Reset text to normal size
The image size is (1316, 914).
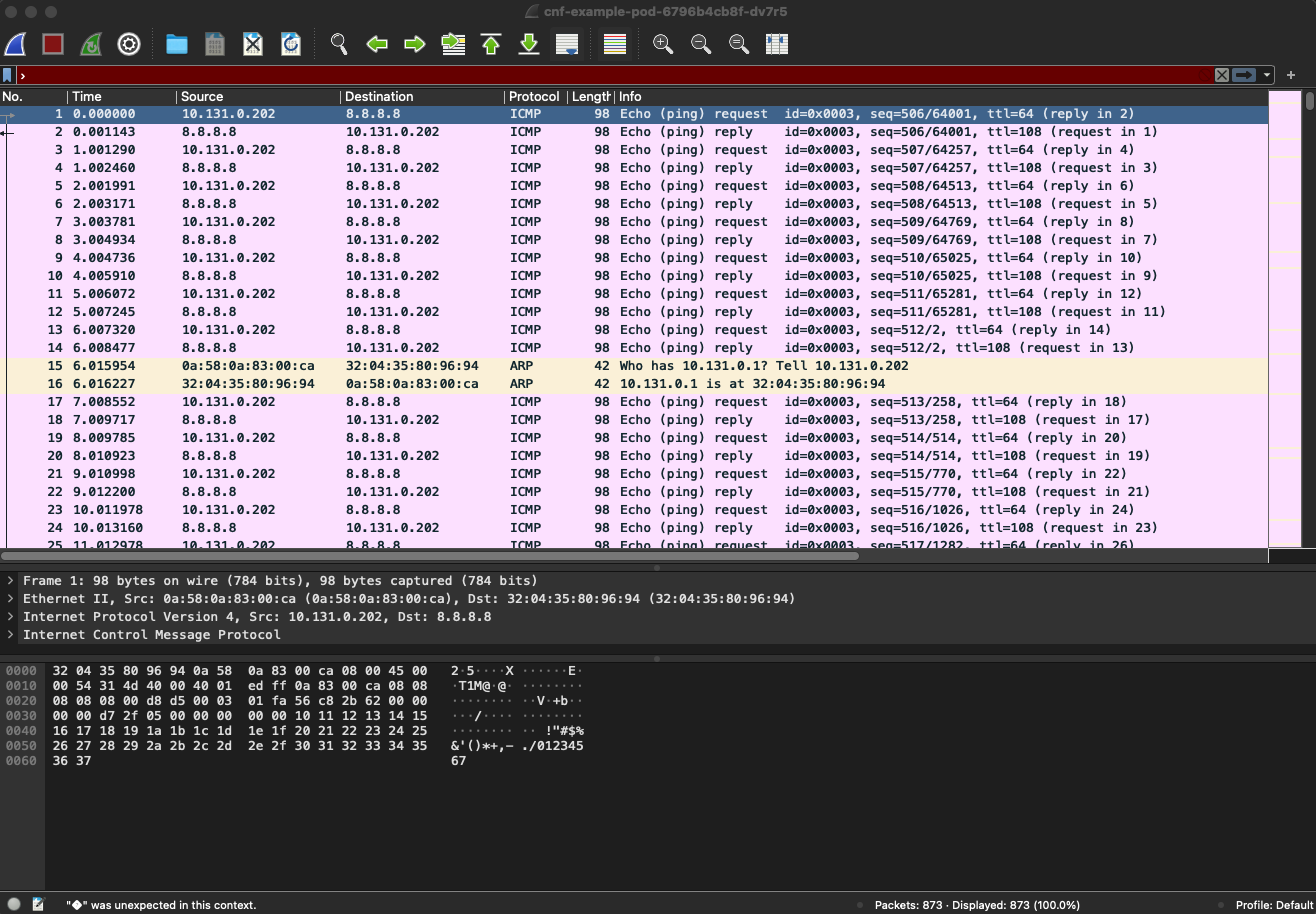739,44
